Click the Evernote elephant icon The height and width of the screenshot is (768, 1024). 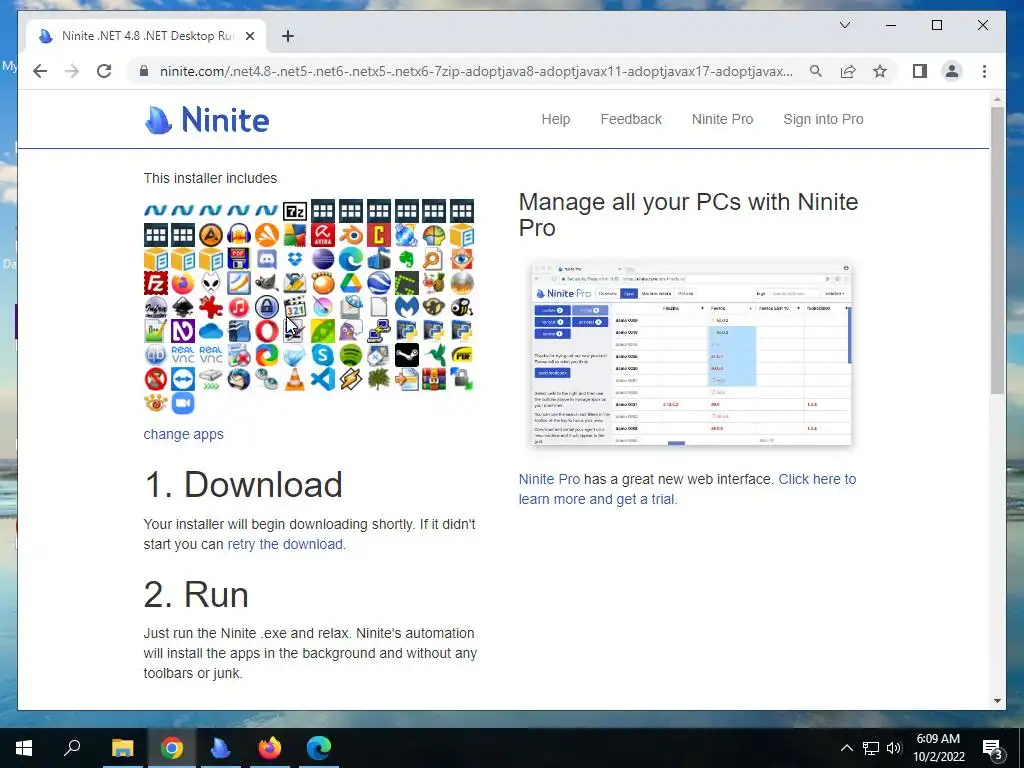point(406,259)
